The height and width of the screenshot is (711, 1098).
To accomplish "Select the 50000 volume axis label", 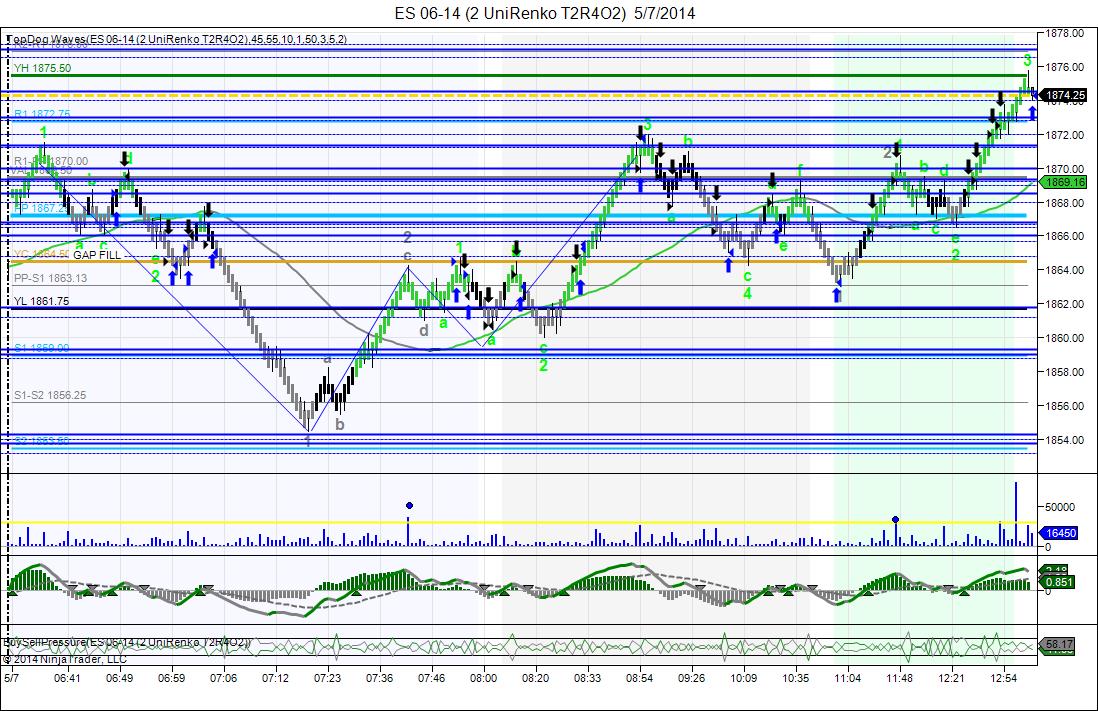I will [1059, 506].
